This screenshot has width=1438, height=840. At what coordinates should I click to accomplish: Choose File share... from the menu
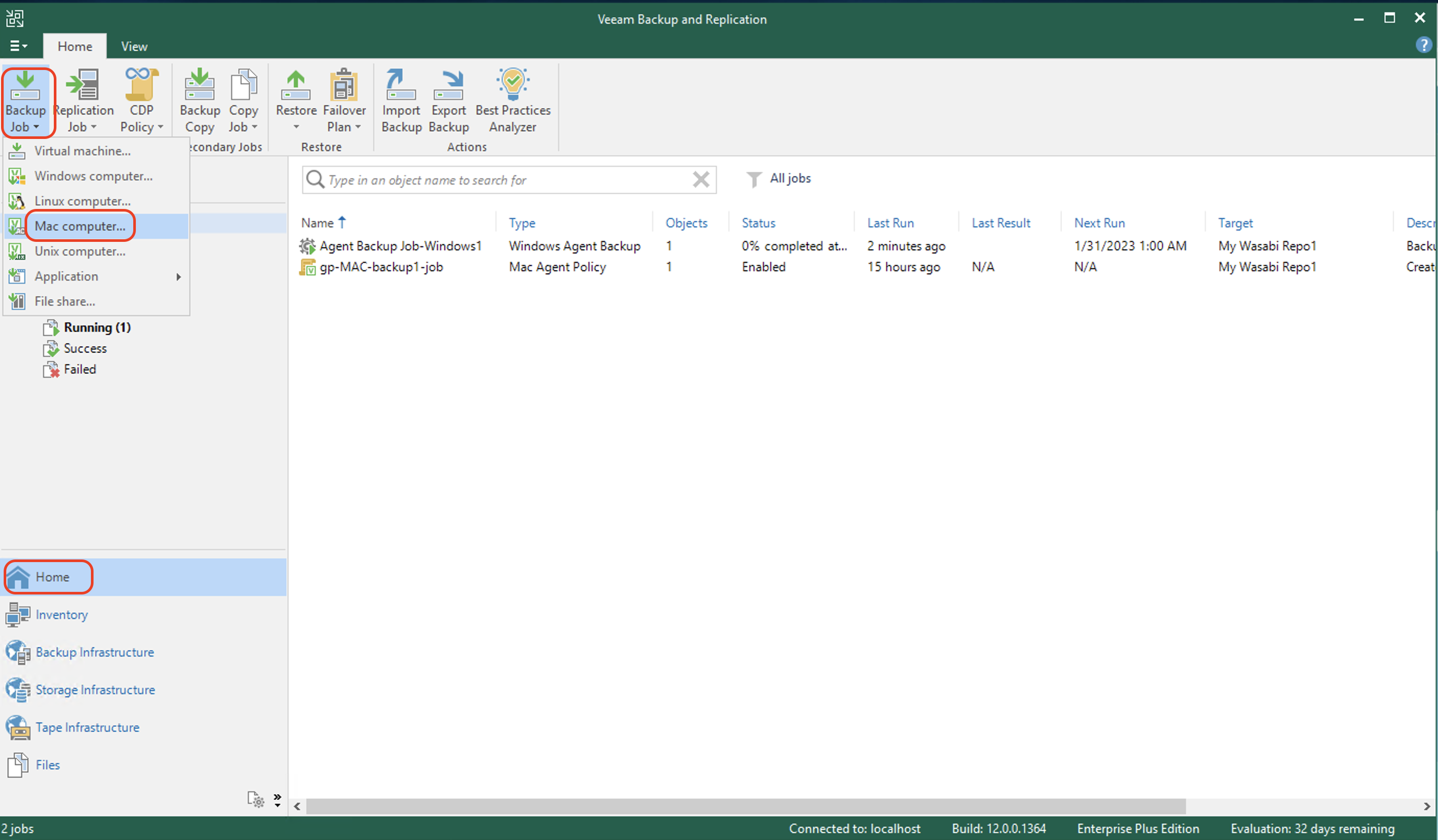point(97,301)
